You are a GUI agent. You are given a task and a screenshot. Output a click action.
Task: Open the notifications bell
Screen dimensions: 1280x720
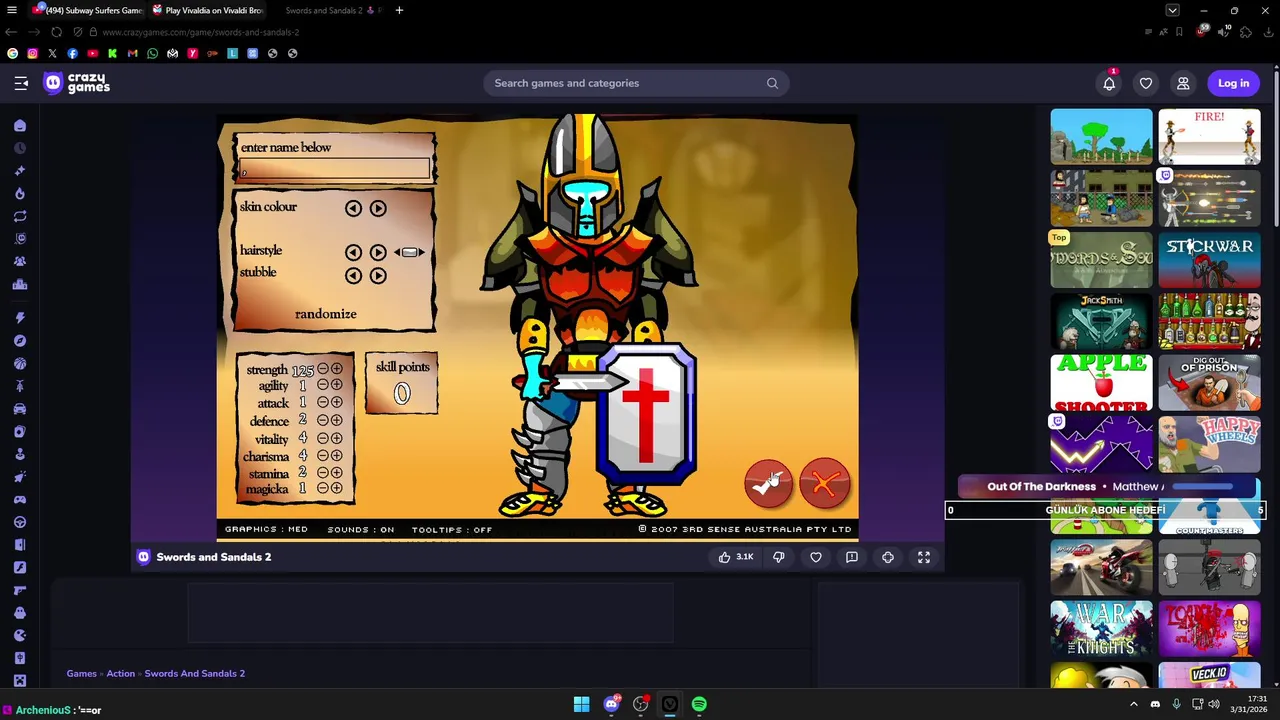click(x=1109, y=83)
